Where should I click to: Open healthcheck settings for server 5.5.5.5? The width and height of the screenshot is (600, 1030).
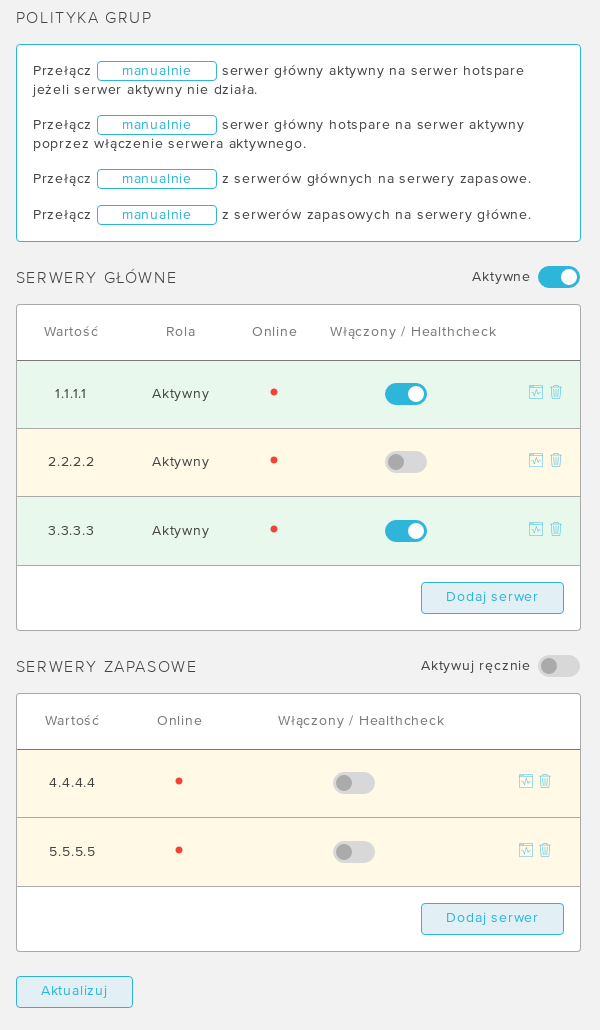pyautogui.click(x=526, y=850)
